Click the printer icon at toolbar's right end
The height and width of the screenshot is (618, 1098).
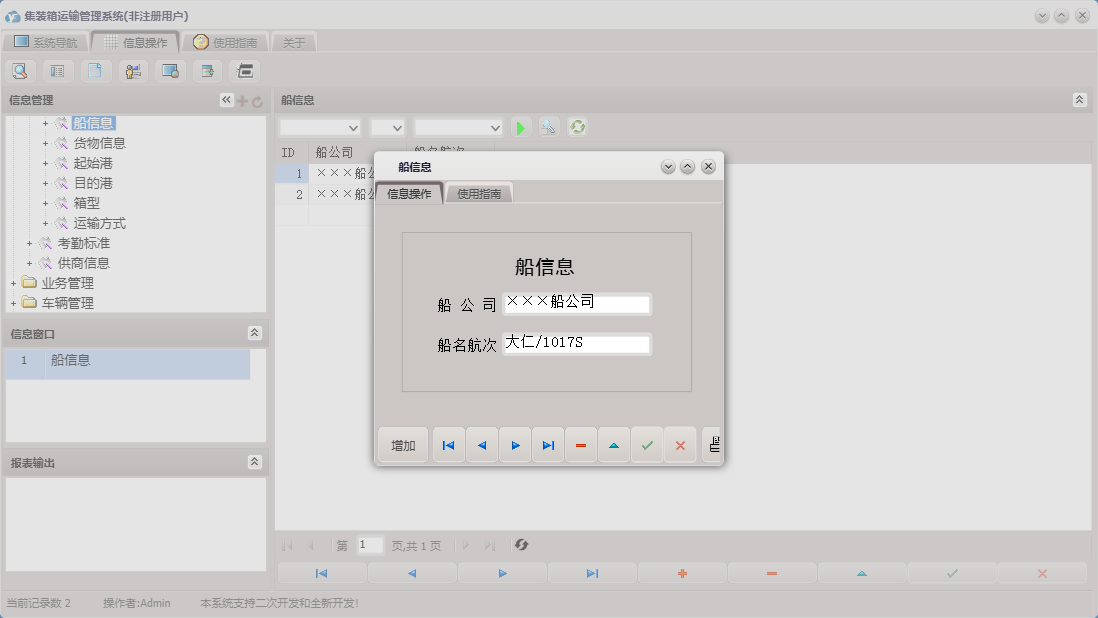point(244,70)
